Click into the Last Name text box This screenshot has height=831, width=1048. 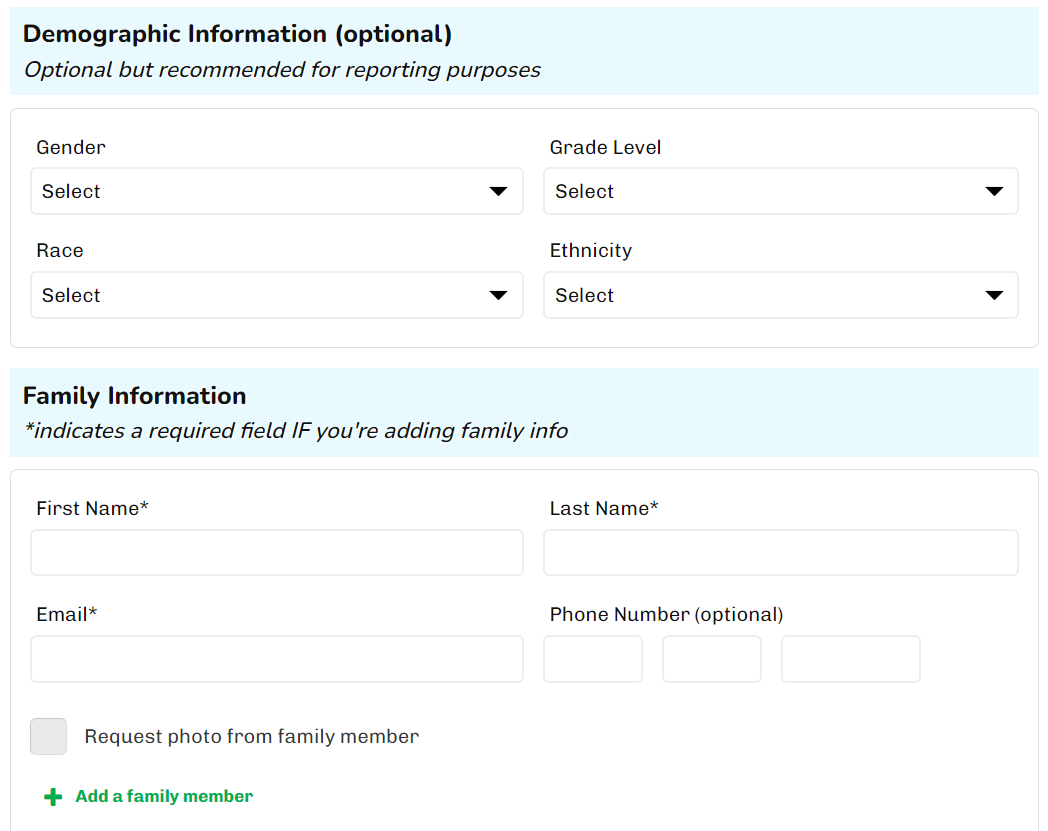click(x=780, y=553)
